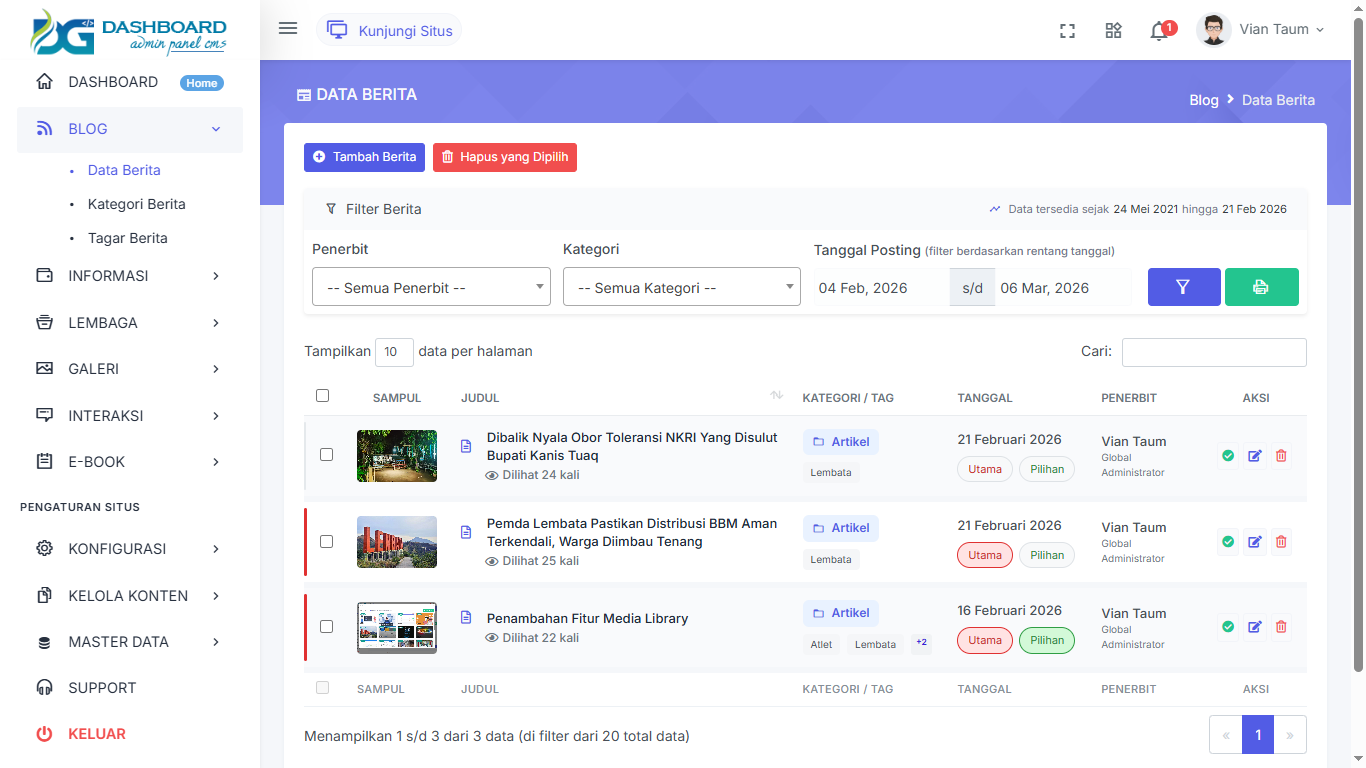Screen dimensions: 1366x768
Task: Open the Semua Kategori dropdown
Action: pos(681,287)
